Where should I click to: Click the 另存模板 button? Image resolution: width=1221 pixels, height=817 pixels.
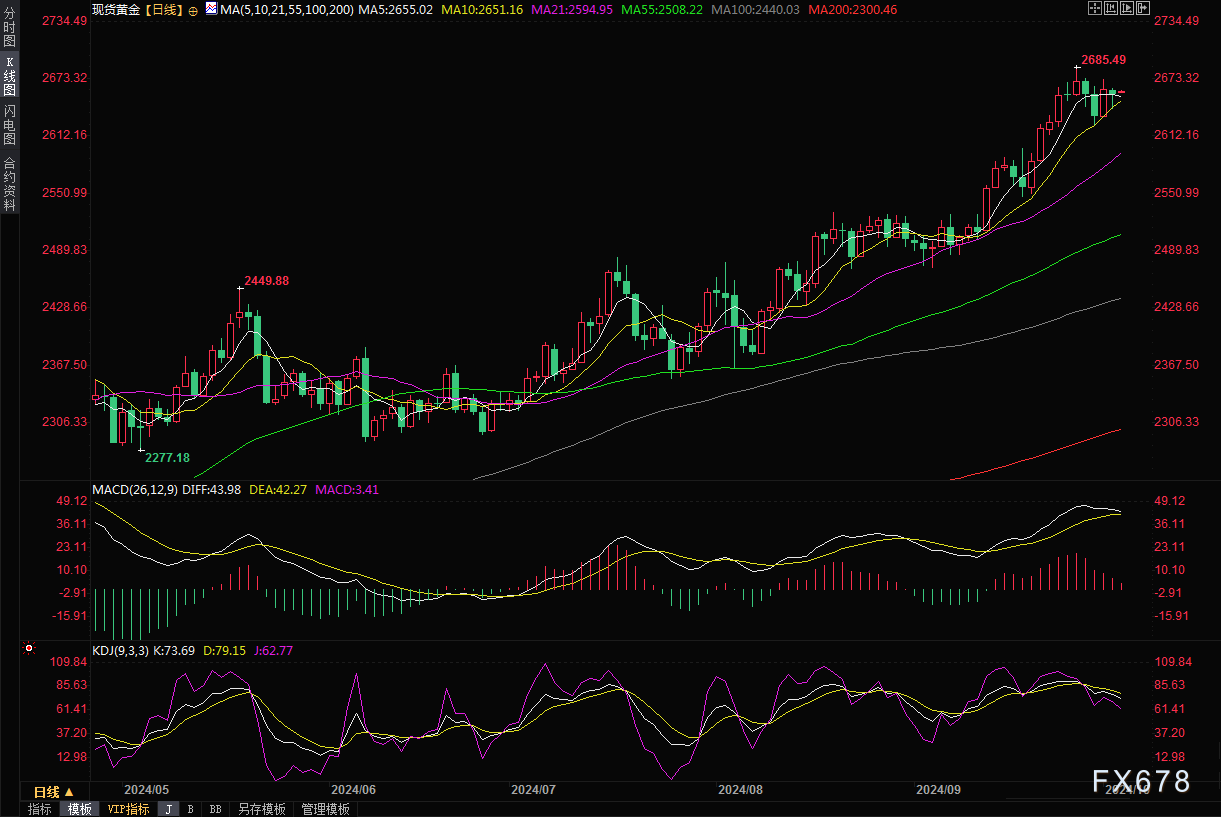pos(261,809)
